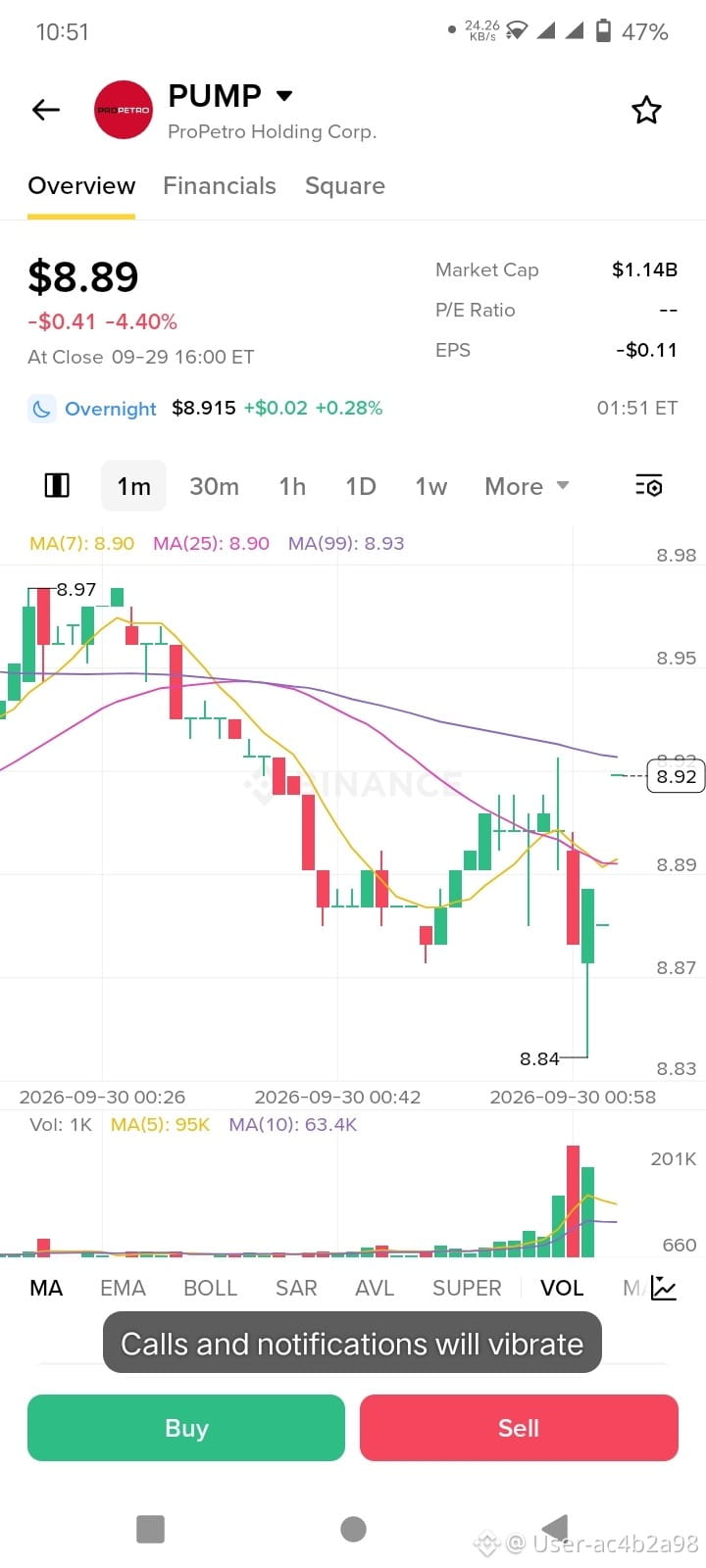Viewport: 706px width, 1568px height.
Task: Toggle the VOL indicator
Action: (x=562, y=1288)
